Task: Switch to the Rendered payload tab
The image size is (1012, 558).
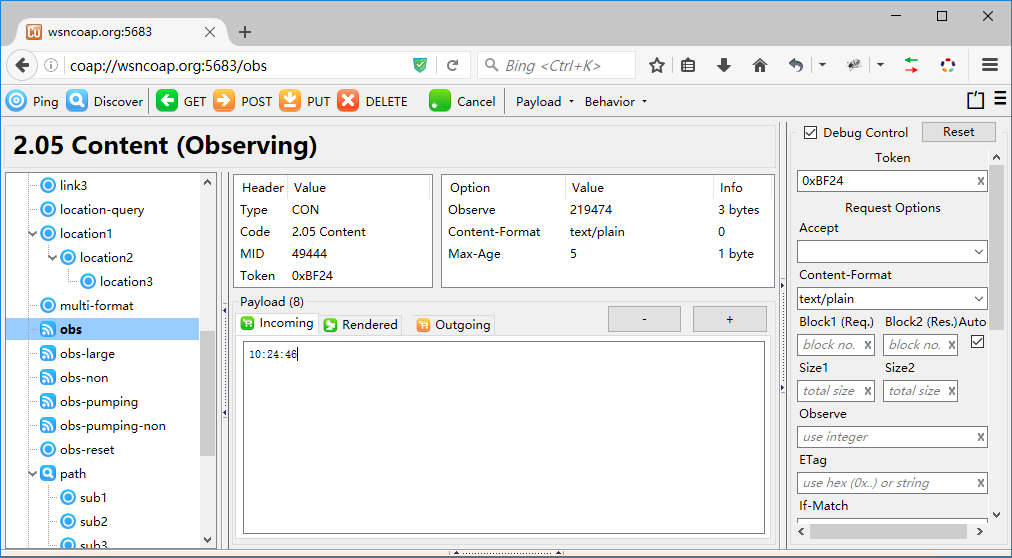Action: click(361, 324)
